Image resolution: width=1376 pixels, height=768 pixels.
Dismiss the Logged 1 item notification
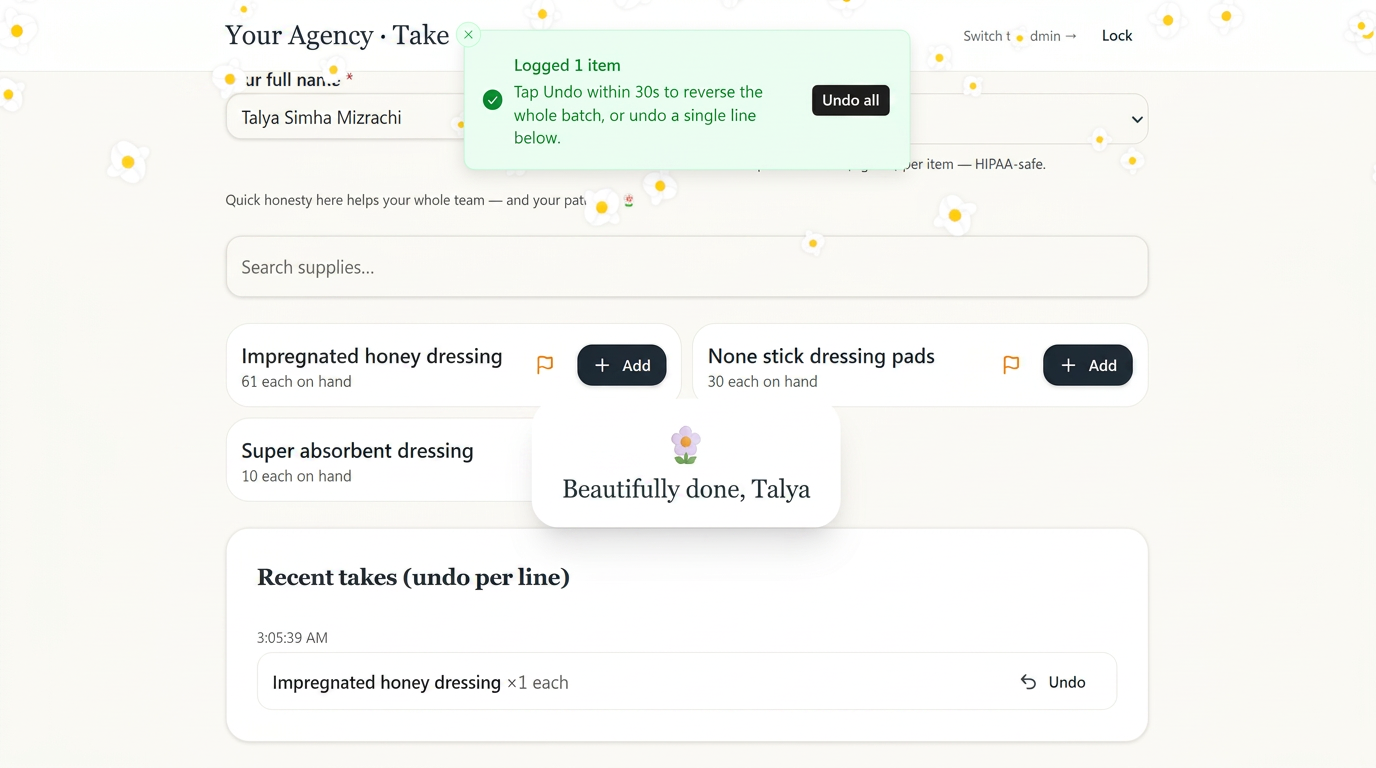pos(468,35)
